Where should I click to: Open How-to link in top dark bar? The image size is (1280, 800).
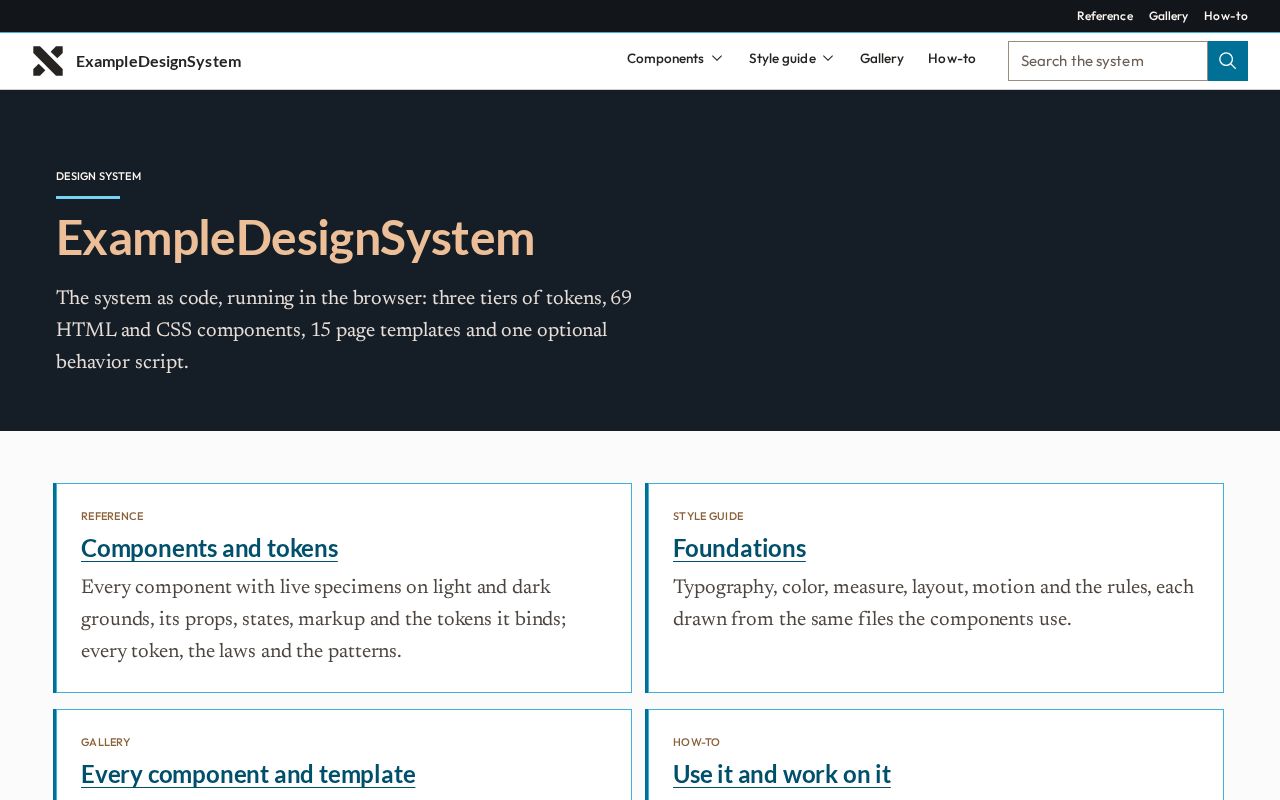pos(1226,16)
